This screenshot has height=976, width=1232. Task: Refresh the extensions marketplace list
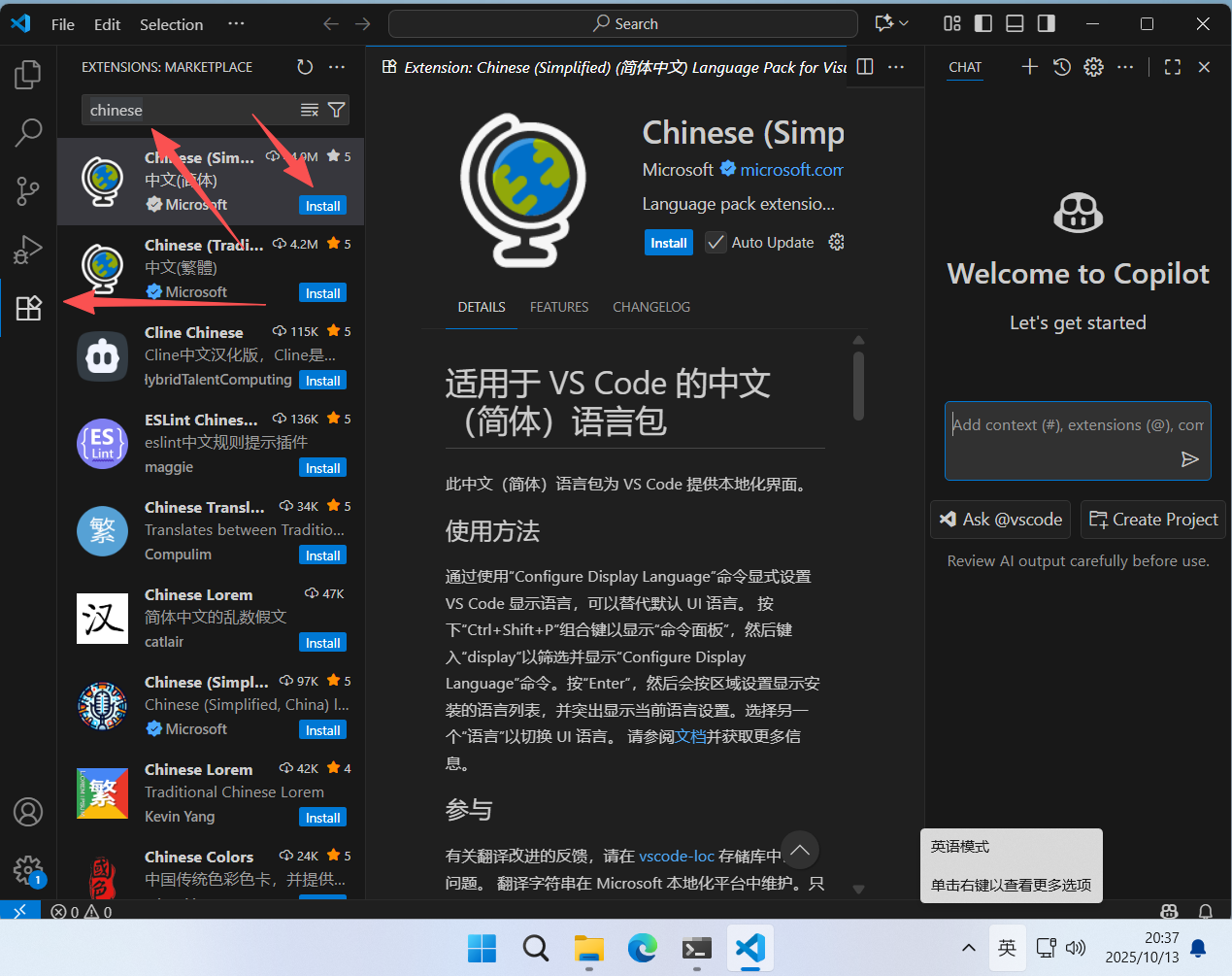click(x=305, y=67)
